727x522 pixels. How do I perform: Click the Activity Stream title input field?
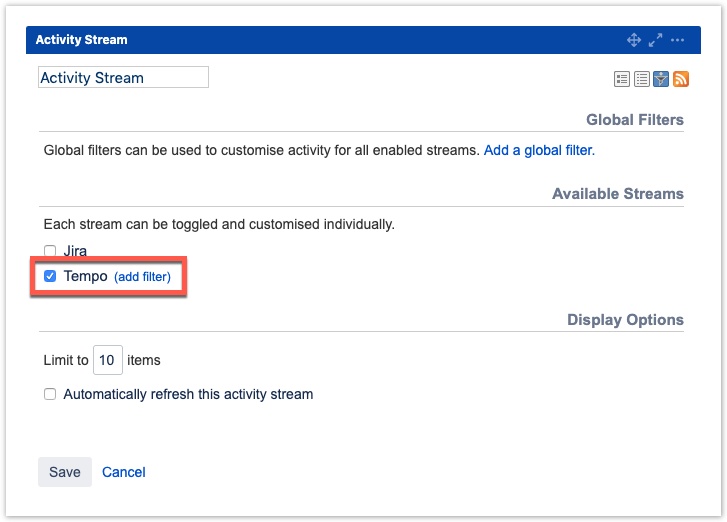(x=123, y=78)
